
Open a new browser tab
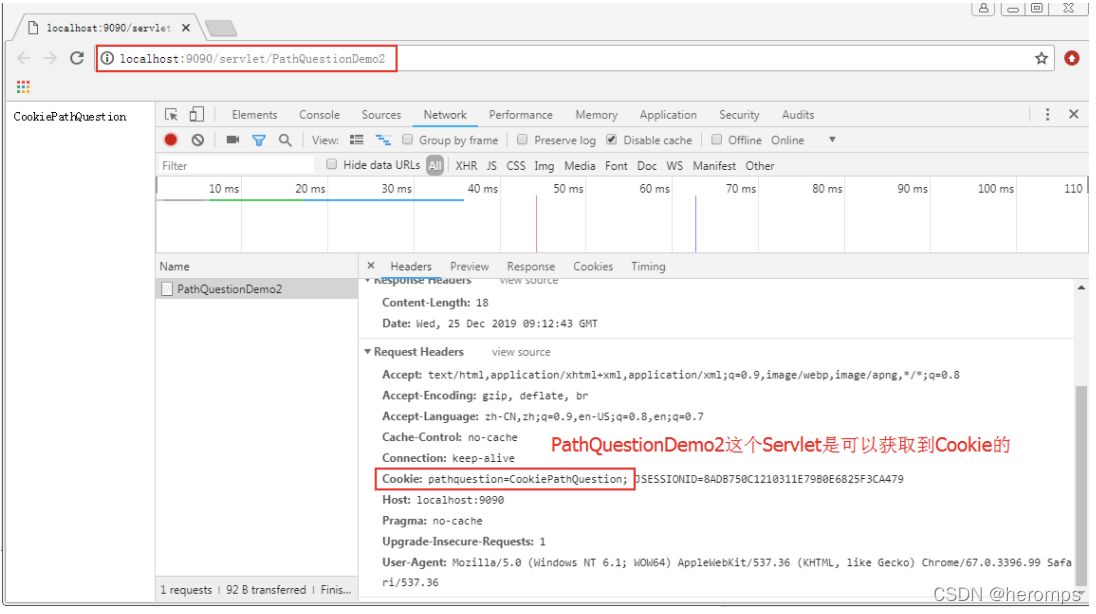point(222,28)
